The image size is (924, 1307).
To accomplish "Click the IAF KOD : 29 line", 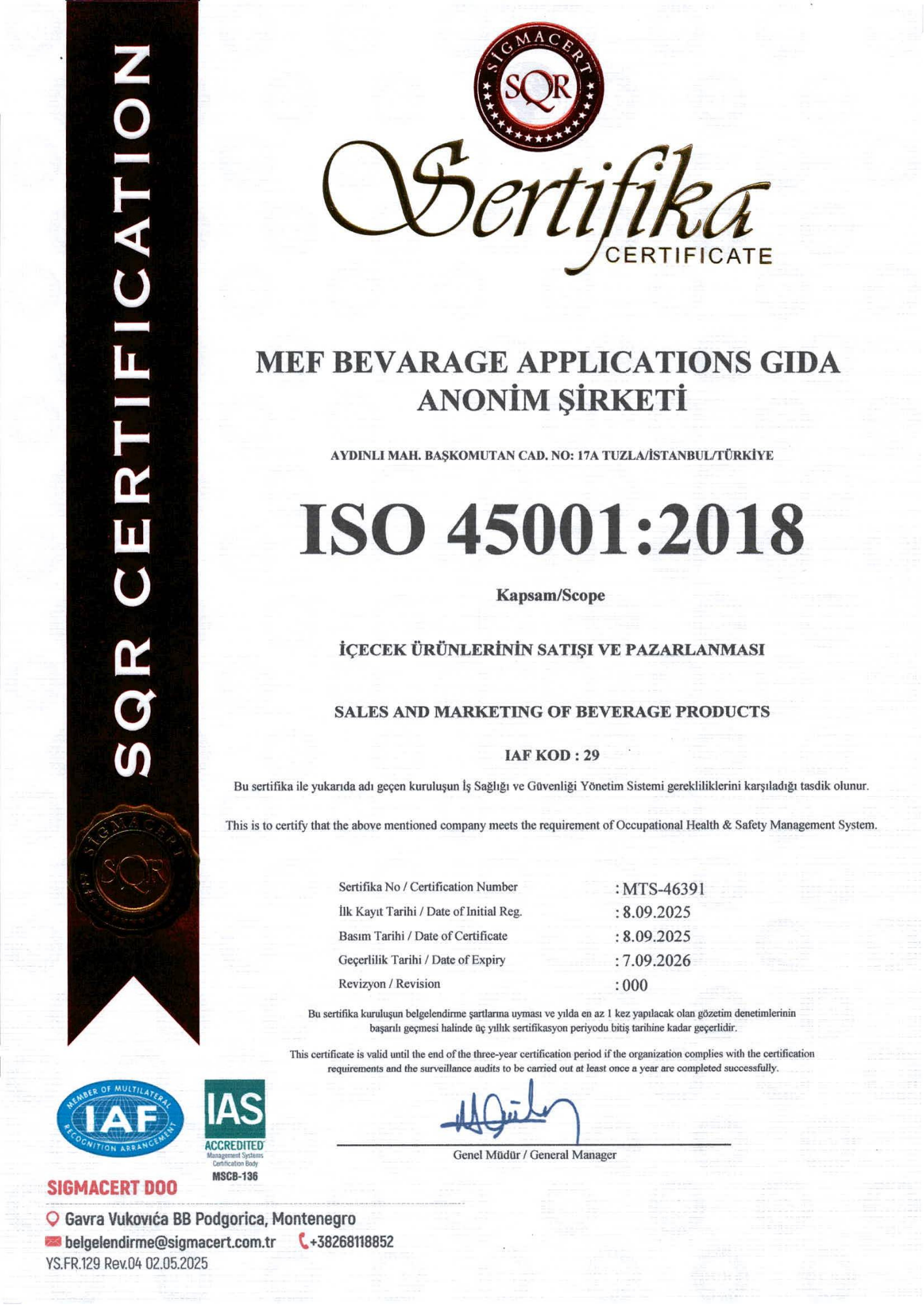I will pyautogui.click(x=552, y=755).
